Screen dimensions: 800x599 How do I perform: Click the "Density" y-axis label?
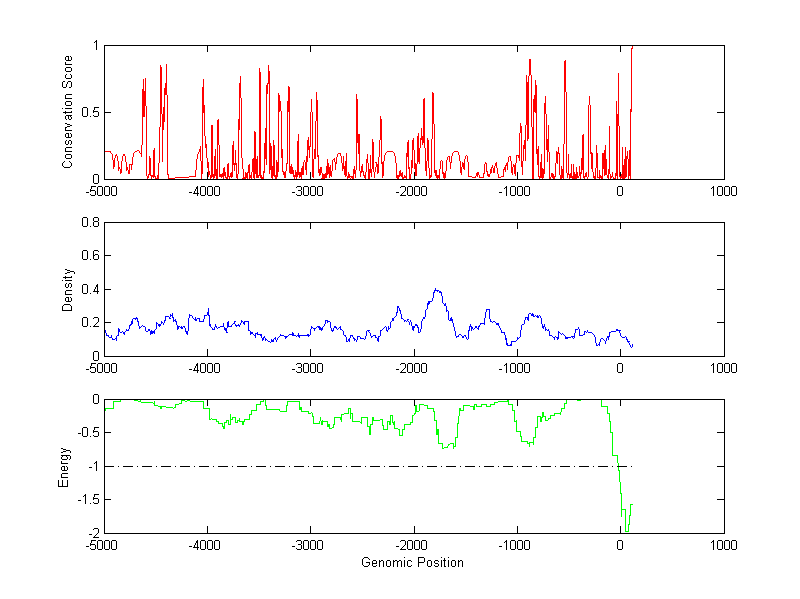(68, 288)
